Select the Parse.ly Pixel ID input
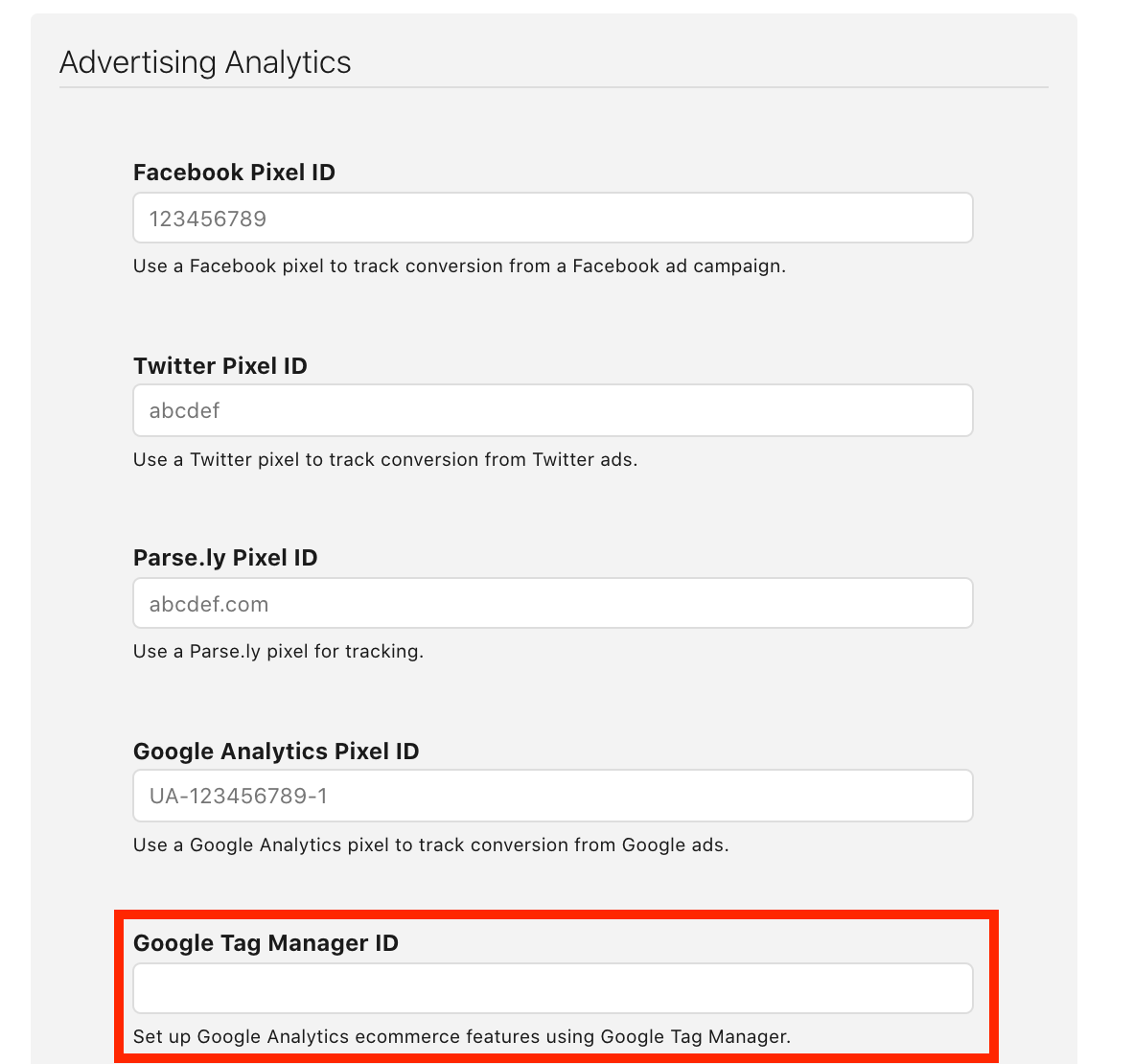 (x=552, y=604)
